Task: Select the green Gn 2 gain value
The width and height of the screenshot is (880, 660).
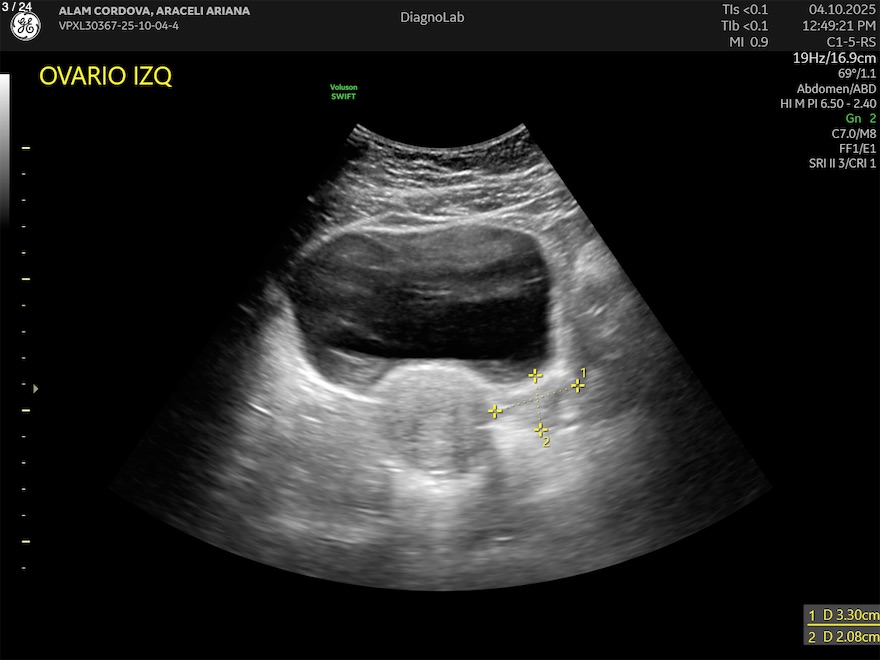Action: (860, 118)
